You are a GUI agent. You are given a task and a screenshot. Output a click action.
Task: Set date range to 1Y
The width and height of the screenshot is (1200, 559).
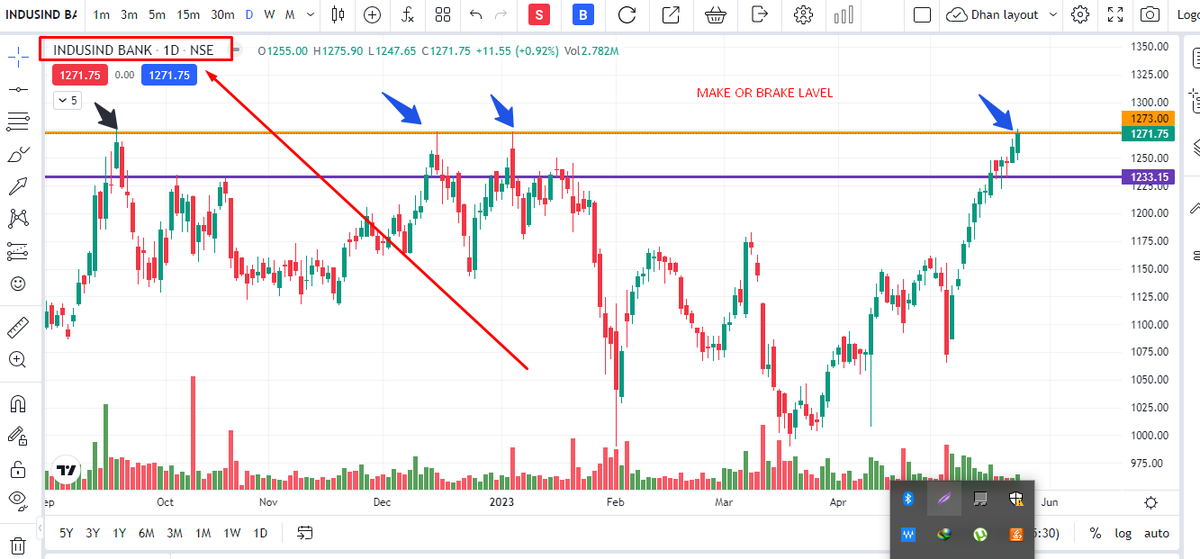[119, 532]
